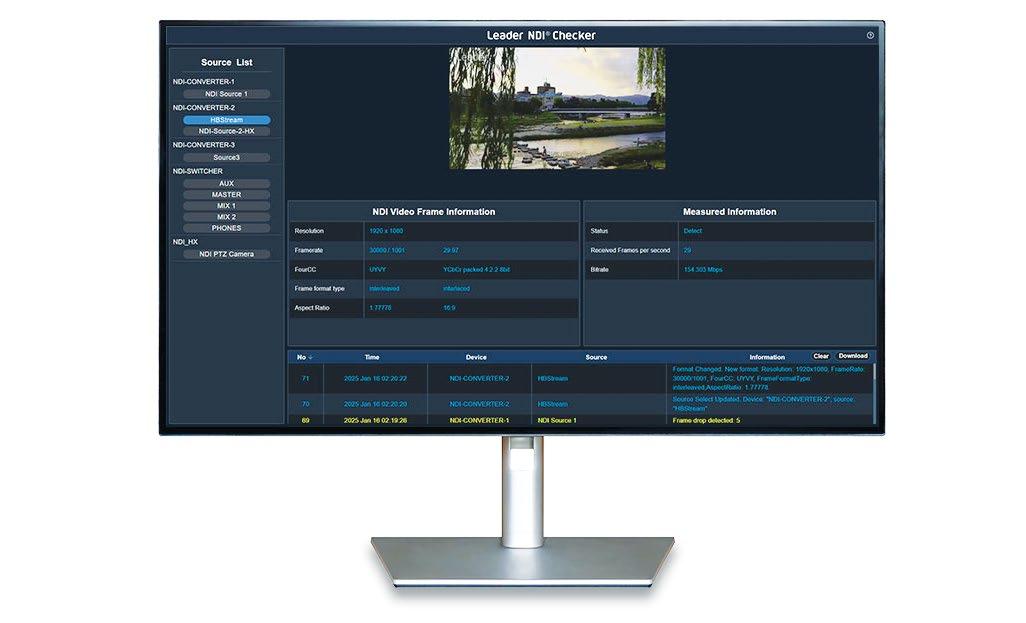The image size is (1026, 623).
Task: Click the log time 2025 Jan 16 02:20:20
Action: coord(375,404)
